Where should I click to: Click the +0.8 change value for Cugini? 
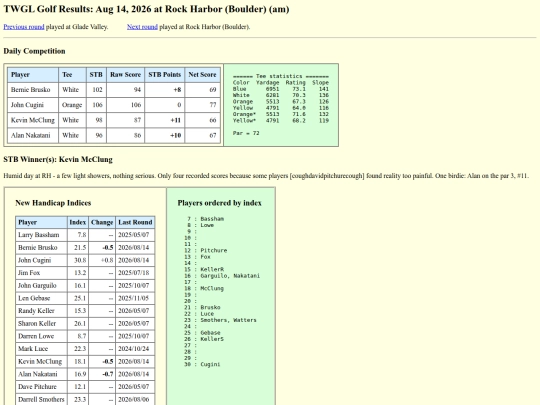tap(107, 260)
